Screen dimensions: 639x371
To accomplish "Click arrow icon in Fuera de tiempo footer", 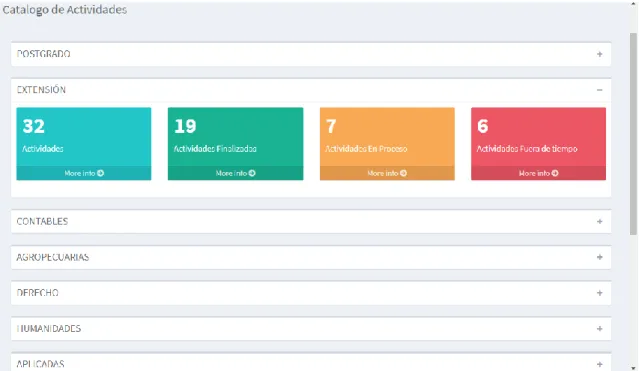I will tap(555, 173).
